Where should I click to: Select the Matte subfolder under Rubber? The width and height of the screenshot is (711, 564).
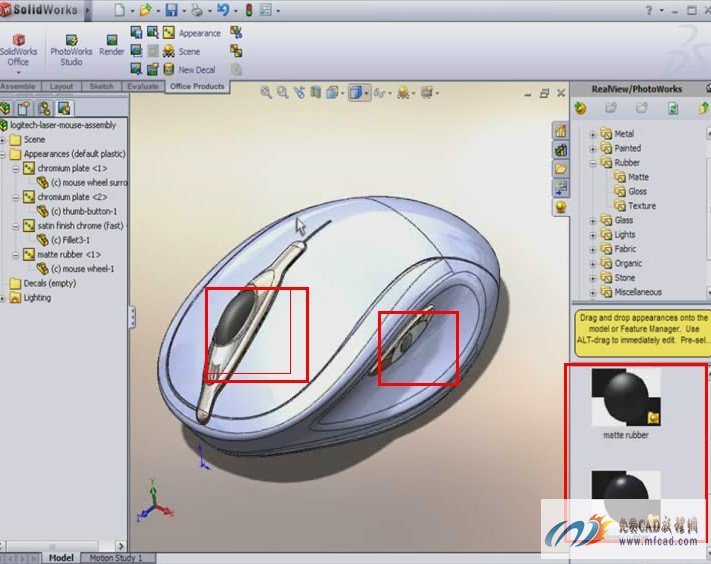[x=637, y=177]
